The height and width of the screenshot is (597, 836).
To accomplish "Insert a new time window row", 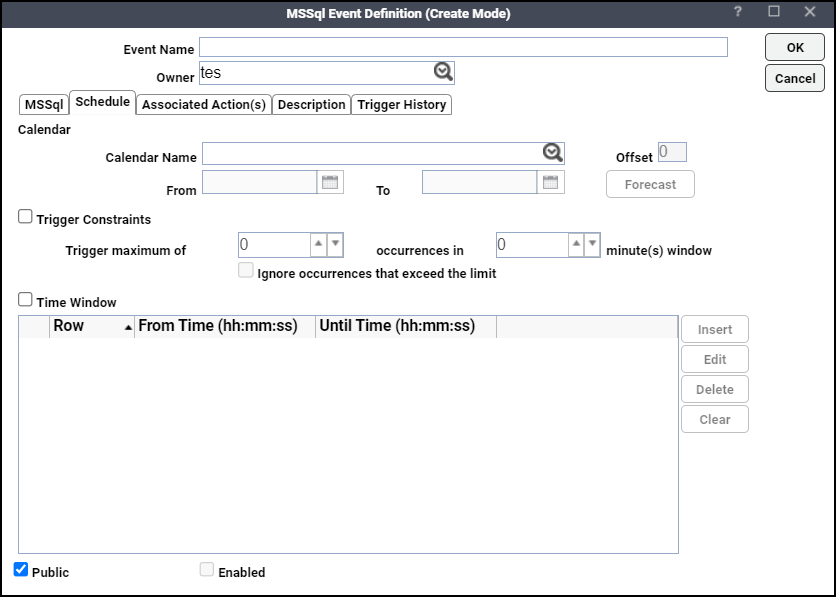I will click(x=715, y=329).
